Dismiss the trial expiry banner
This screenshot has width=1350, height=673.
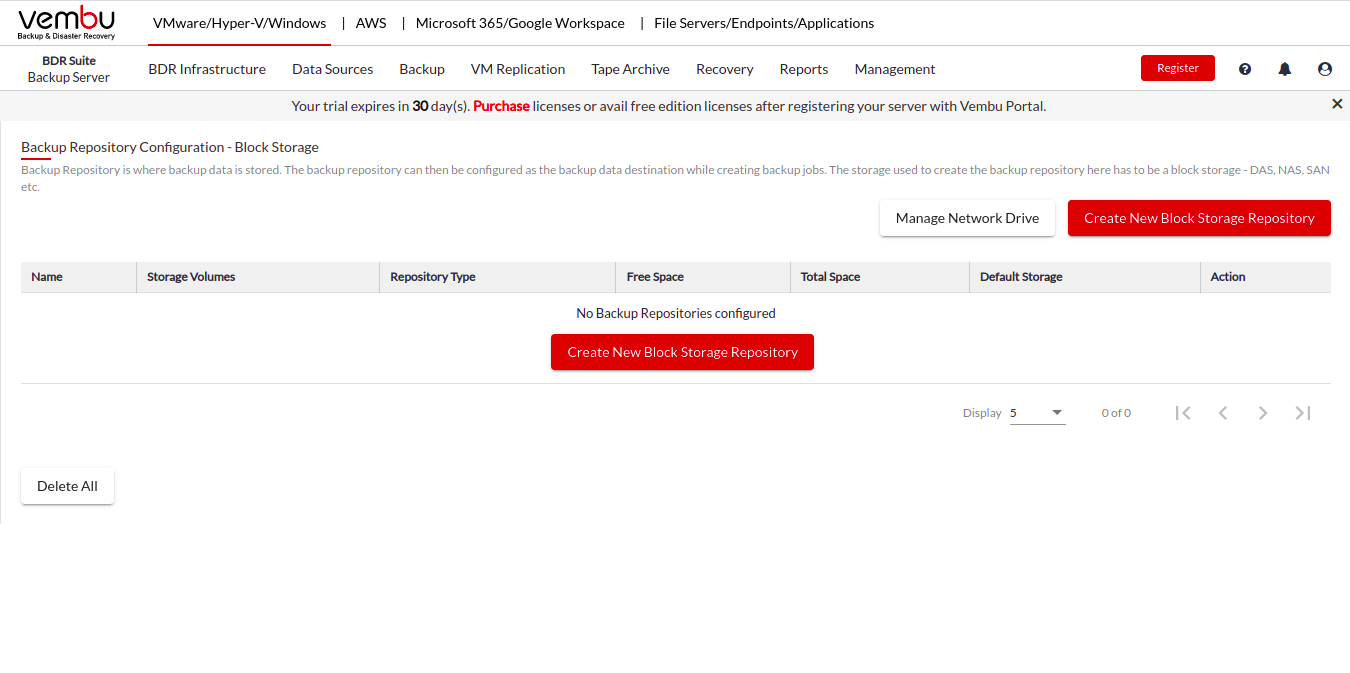click(1337, 104)
